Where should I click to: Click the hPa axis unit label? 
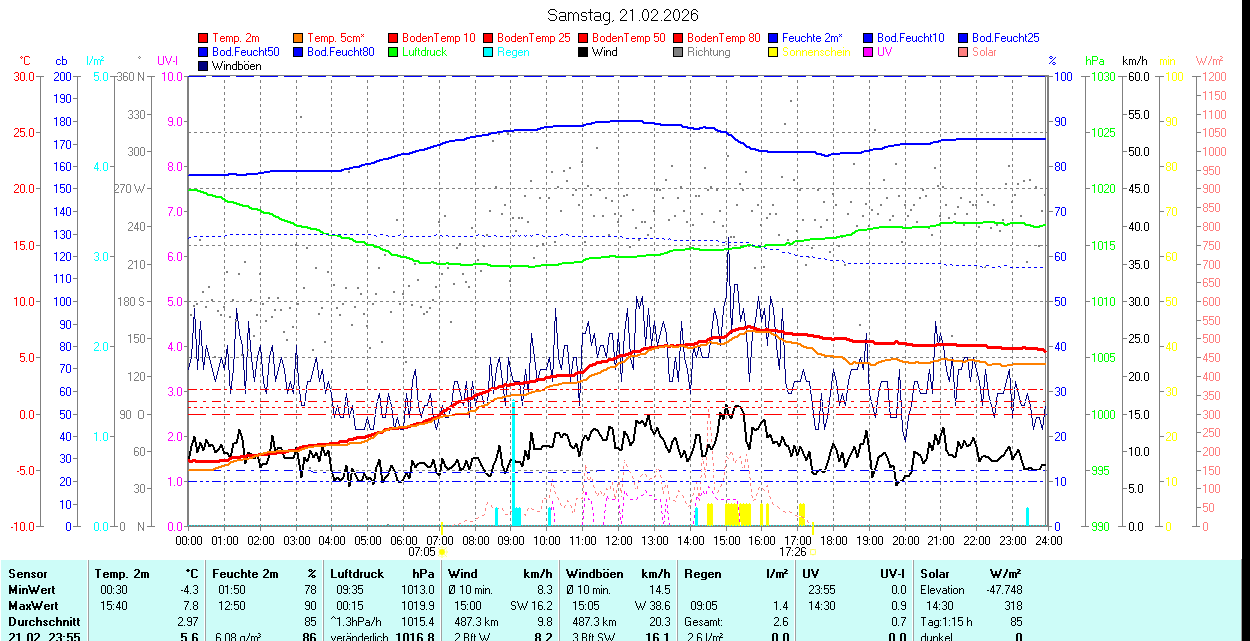click(1094, 61)
